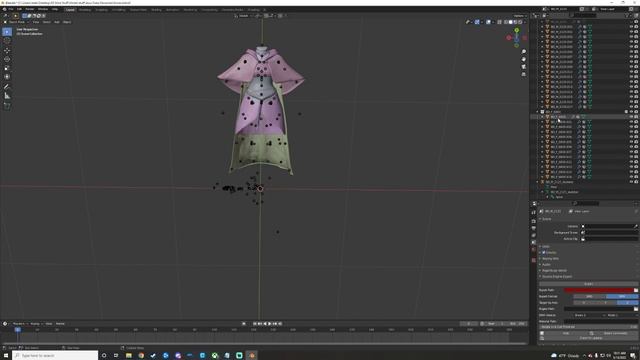Open the Global transform orientation dropdown
Viewport: 640px width, 360px height.
243,16
